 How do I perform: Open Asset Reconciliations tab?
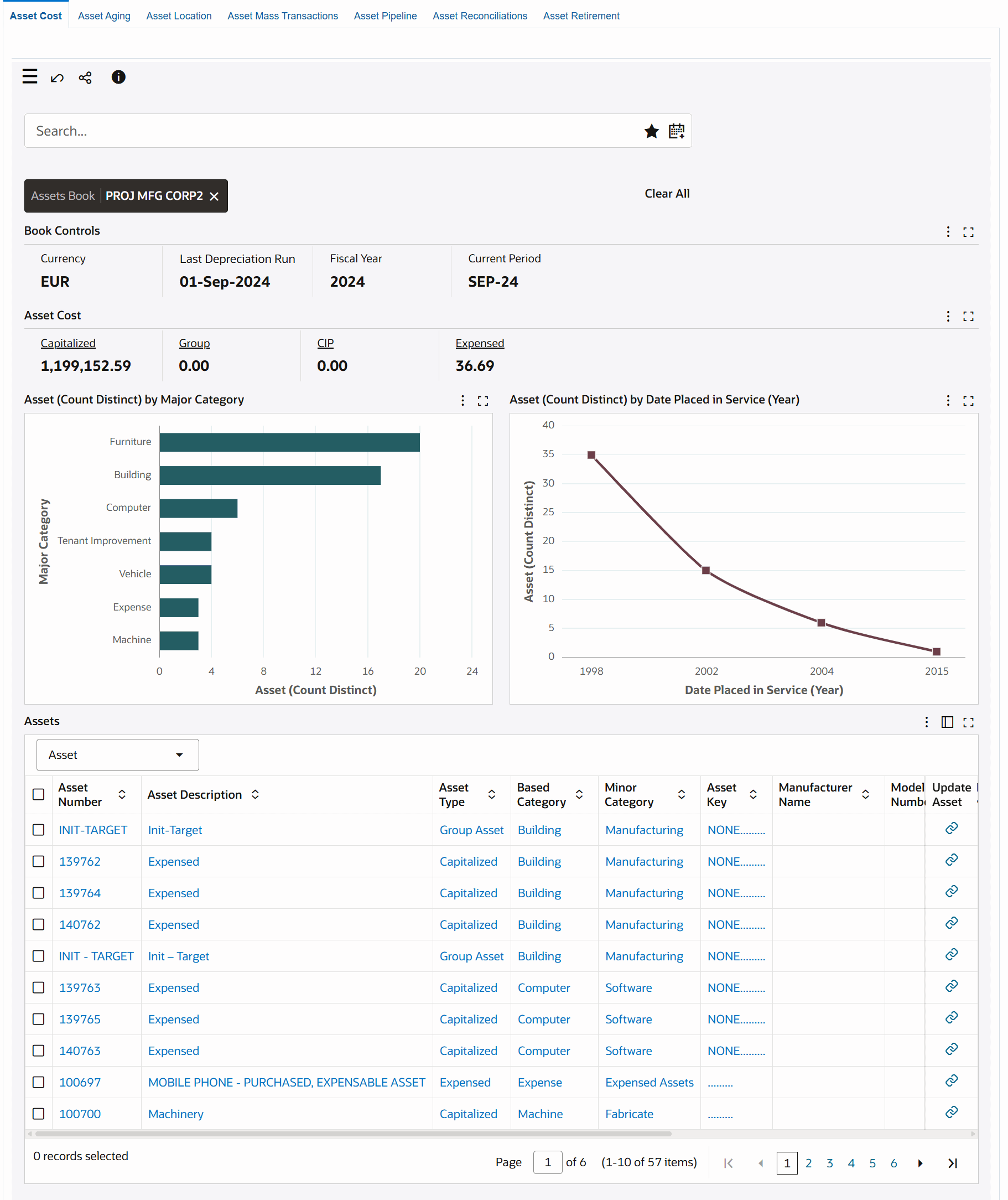click(480, 16)
